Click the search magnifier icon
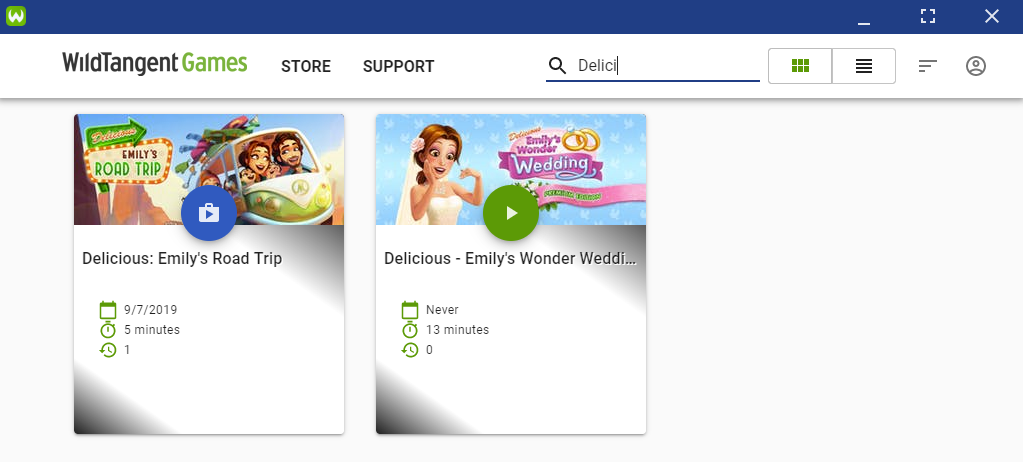Screen dimensions: 1023x462 557,66
